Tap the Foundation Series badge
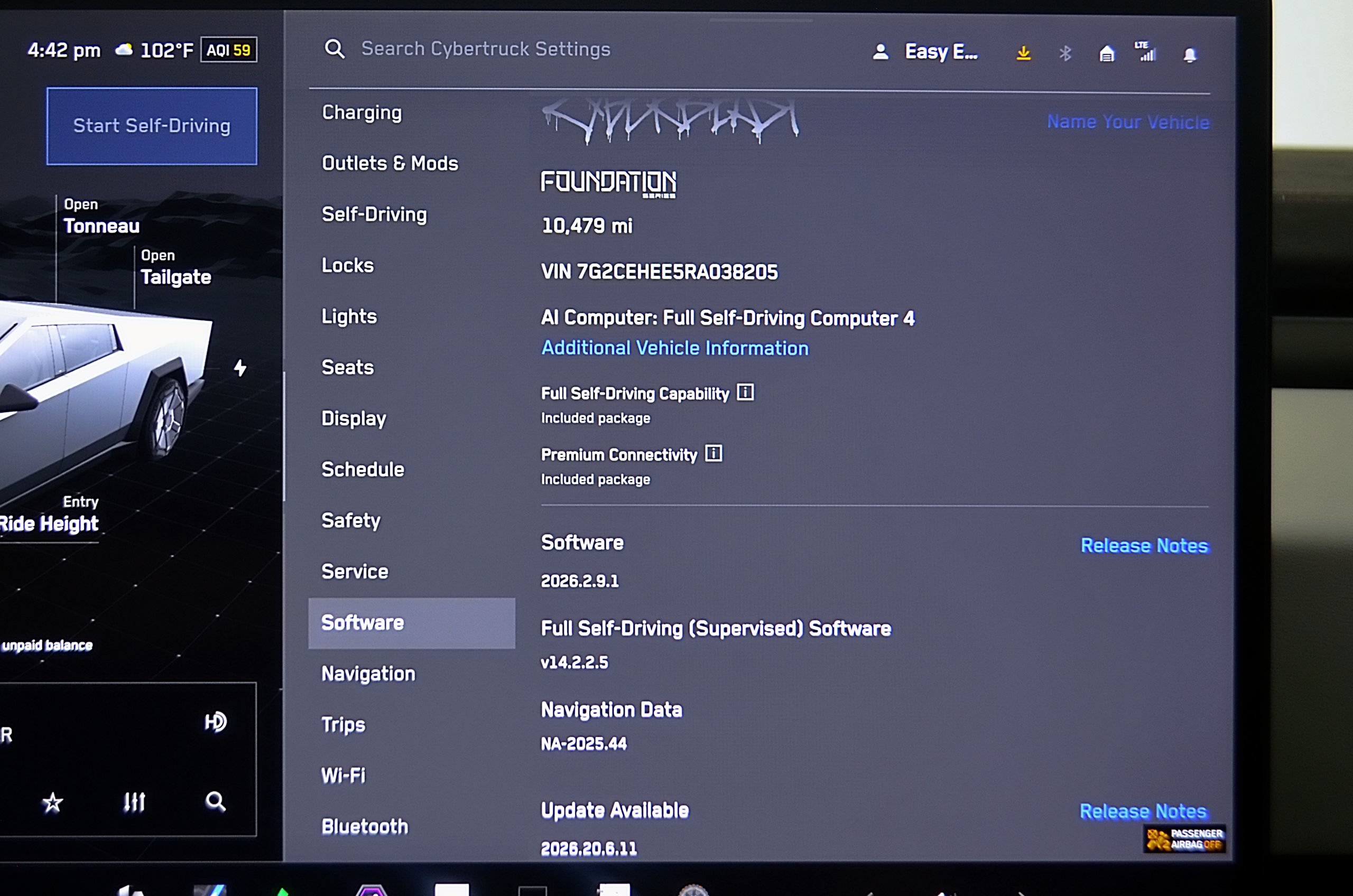This screenshot has height=896, width=1353. (x=609, y=183)
